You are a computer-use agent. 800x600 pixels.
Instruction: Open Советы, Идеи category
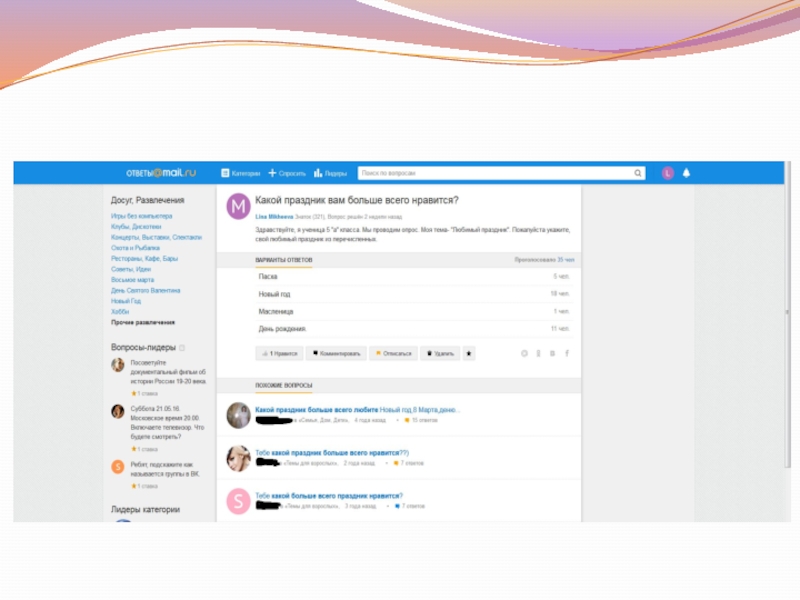pyautogui.click(x=131, y=269)
